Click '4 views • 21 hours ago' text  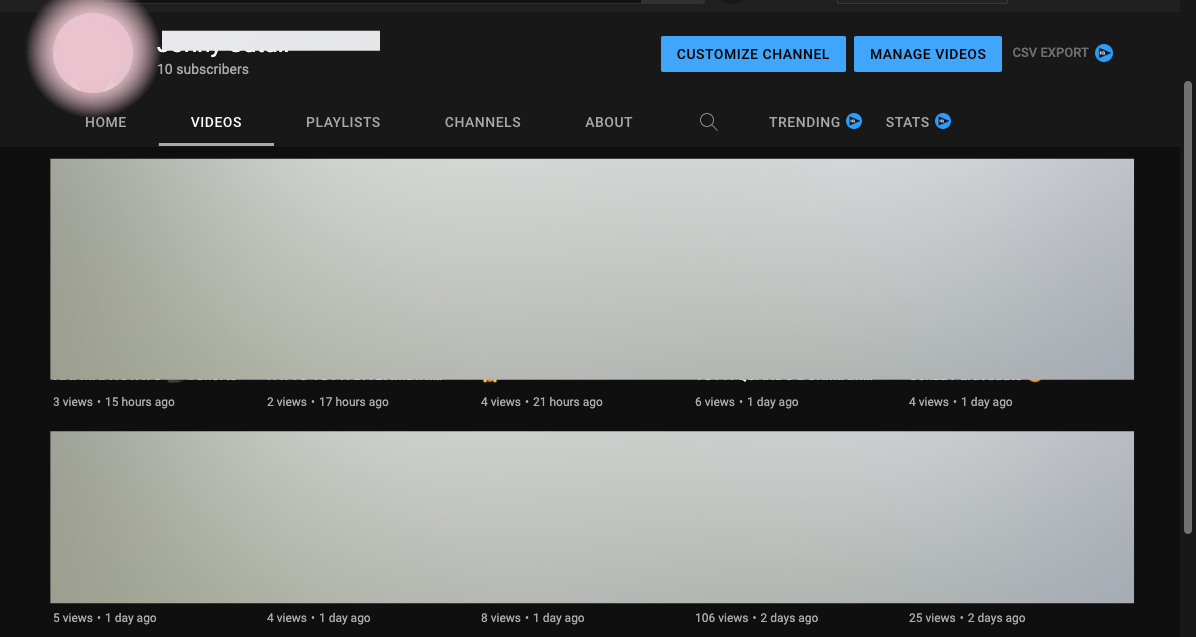(x=542, y=402)
